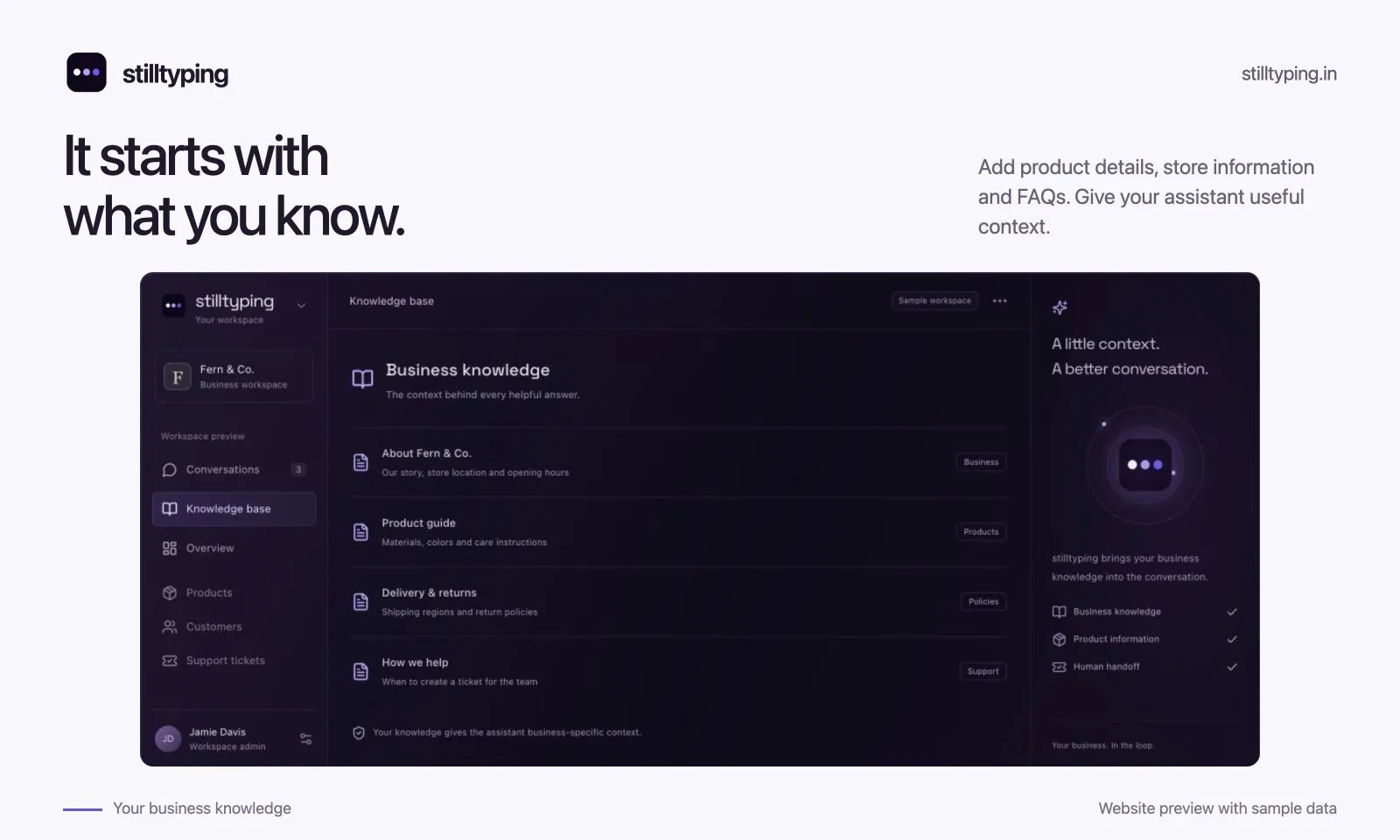Open Customers in the sidebar

[234, 626]
